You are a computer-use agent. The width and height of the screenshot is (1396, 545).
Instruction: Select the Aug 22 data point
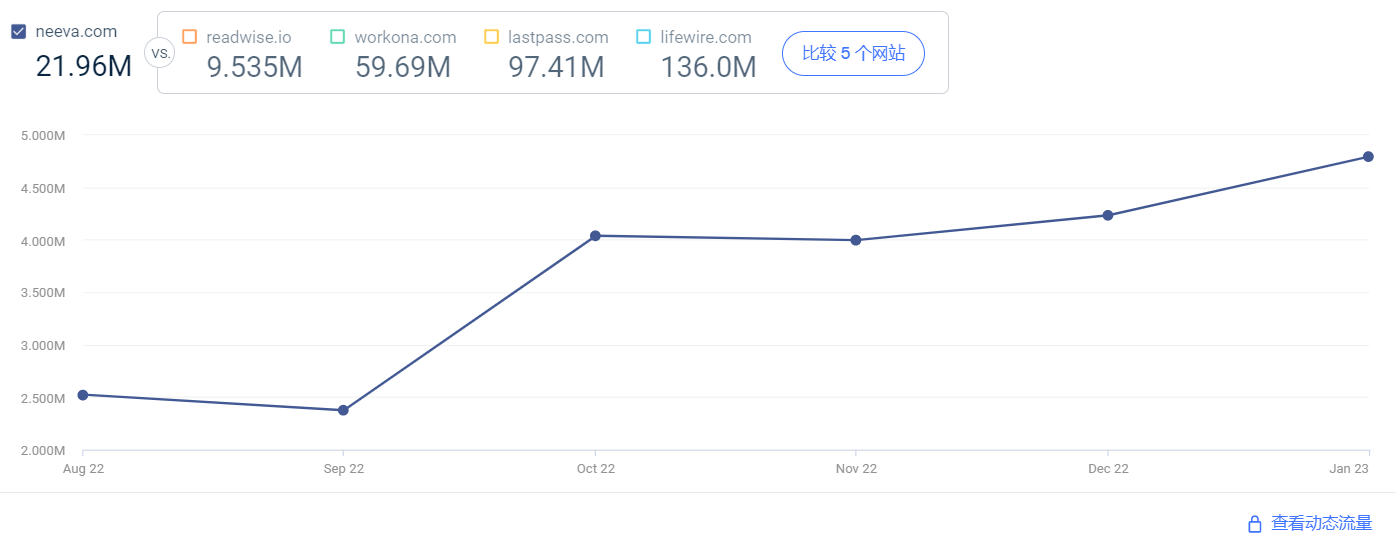coord(83,395)
